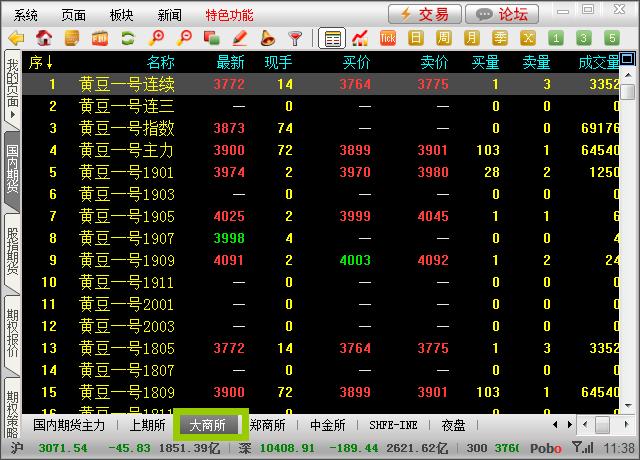Screen dimensions: 640x460
Task: Switch to the 国内期货主力 tab
Action: pos(69,425)
